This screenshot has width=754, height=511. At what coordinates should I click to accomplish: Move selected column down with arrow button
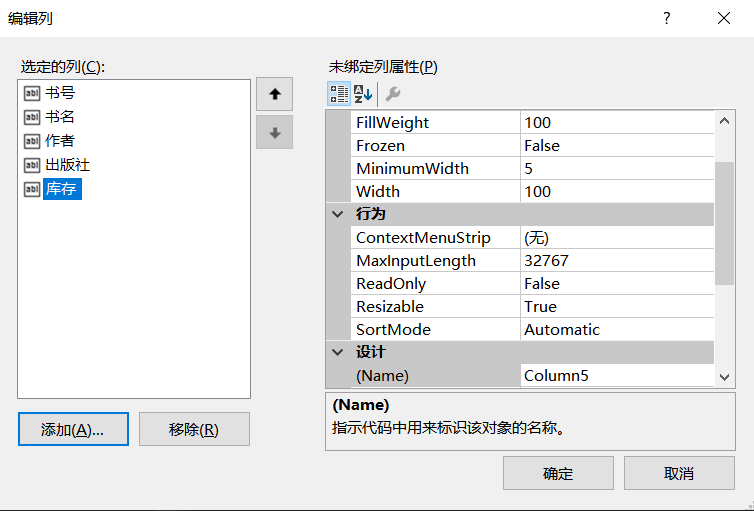click(275, 132)
